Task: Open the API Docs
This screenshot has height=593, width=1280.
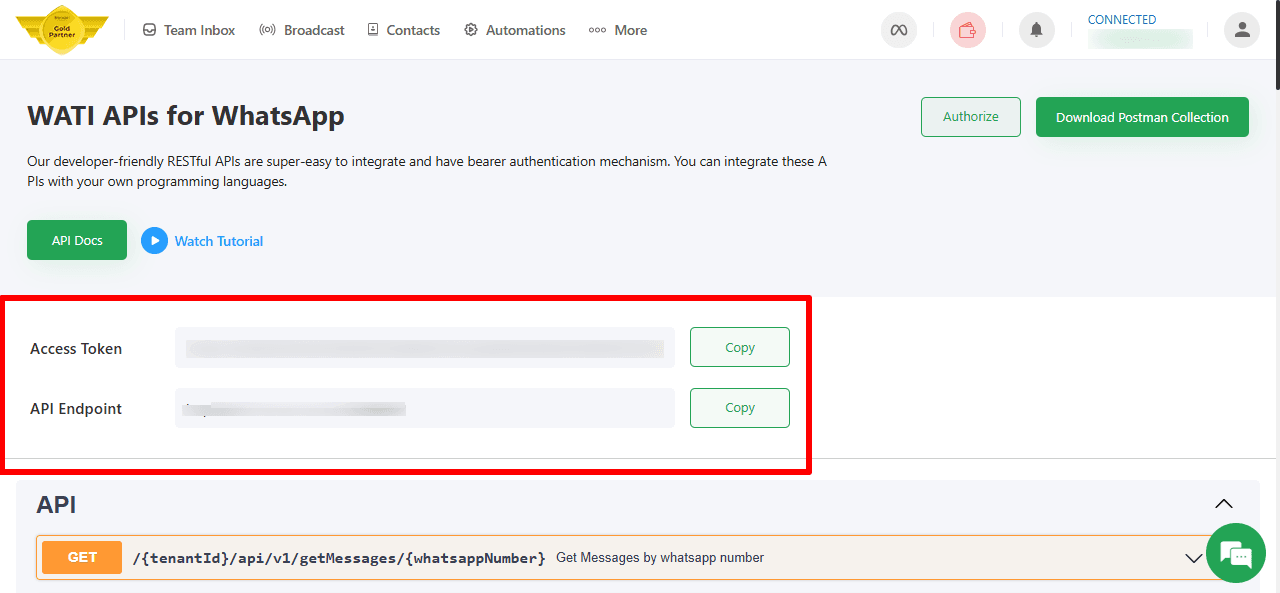Action: coord(76,240)
